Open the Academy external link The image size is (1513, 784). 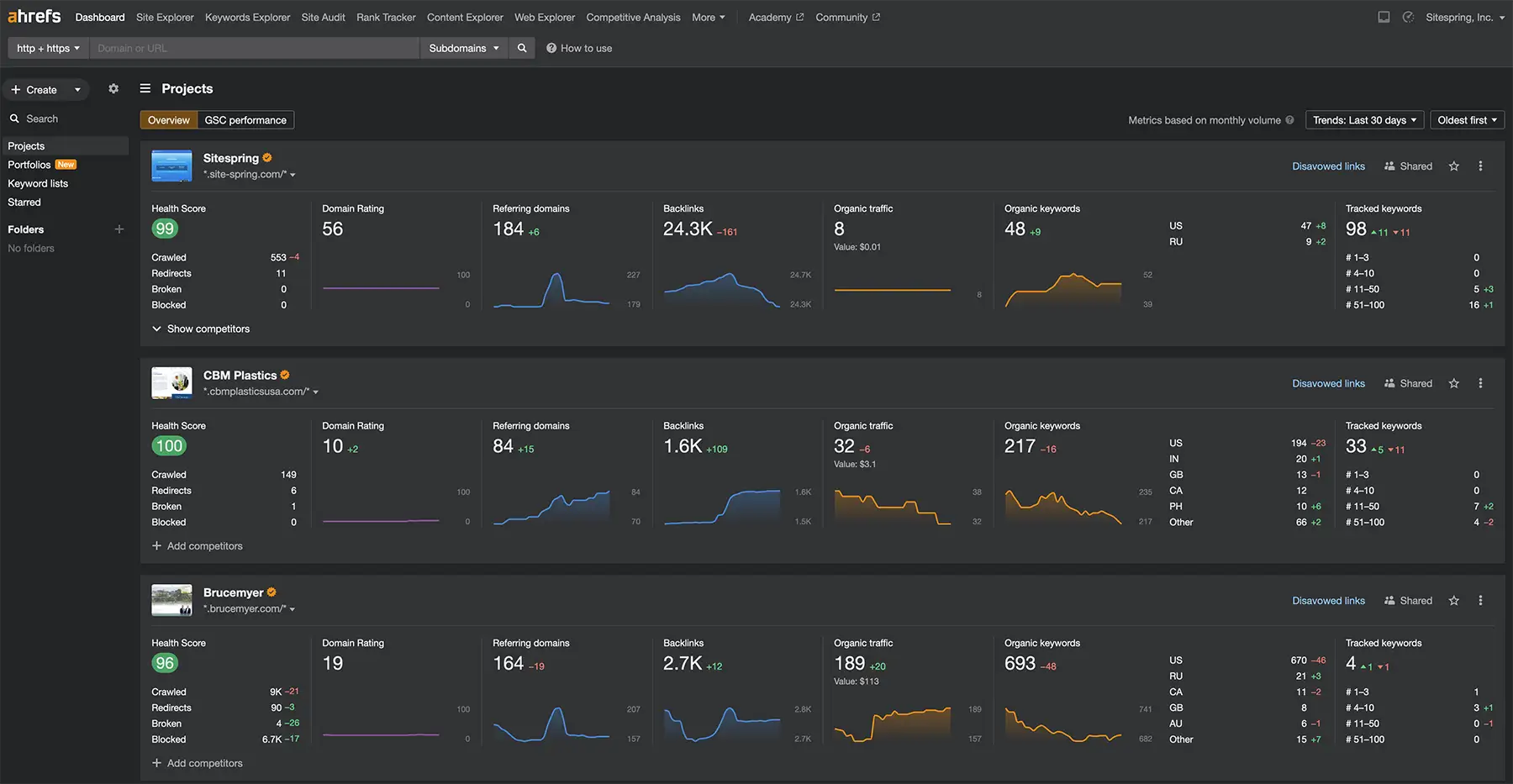[x=776, y=17]
